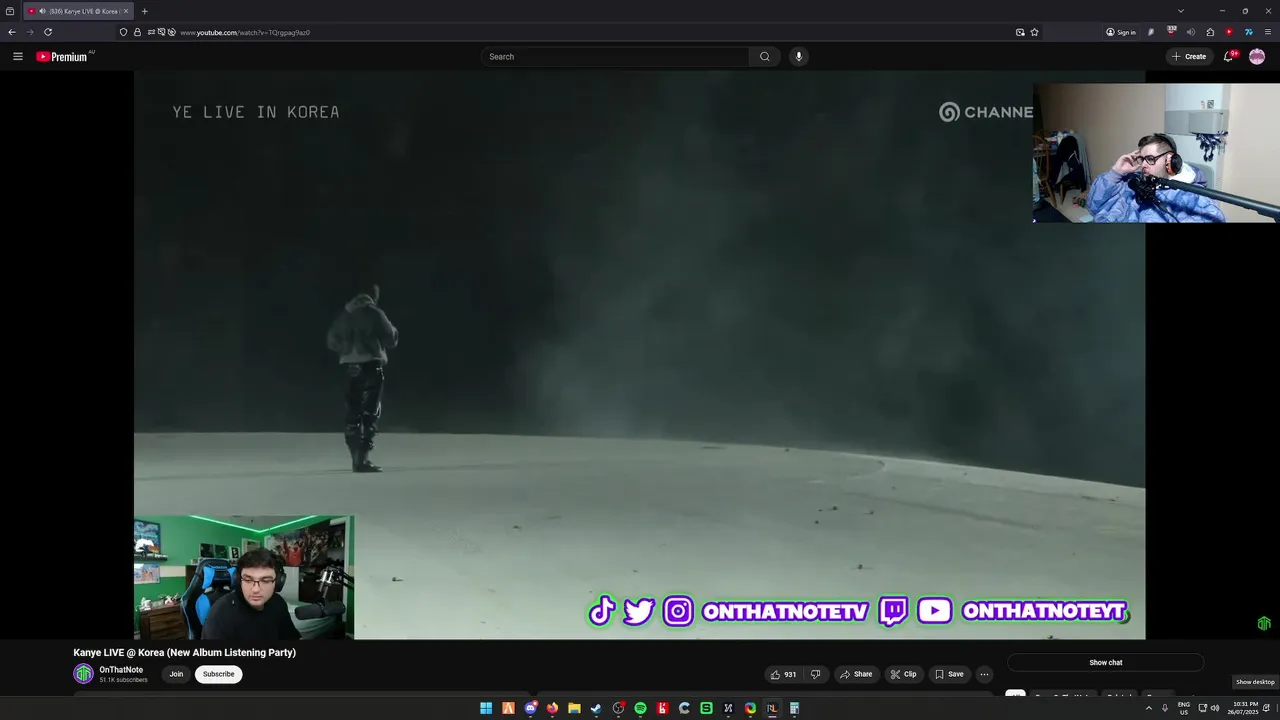This screenshot has width=1280, height=720.
Task: Open File Explorer from taskbar
Action: tap(574, 708)
